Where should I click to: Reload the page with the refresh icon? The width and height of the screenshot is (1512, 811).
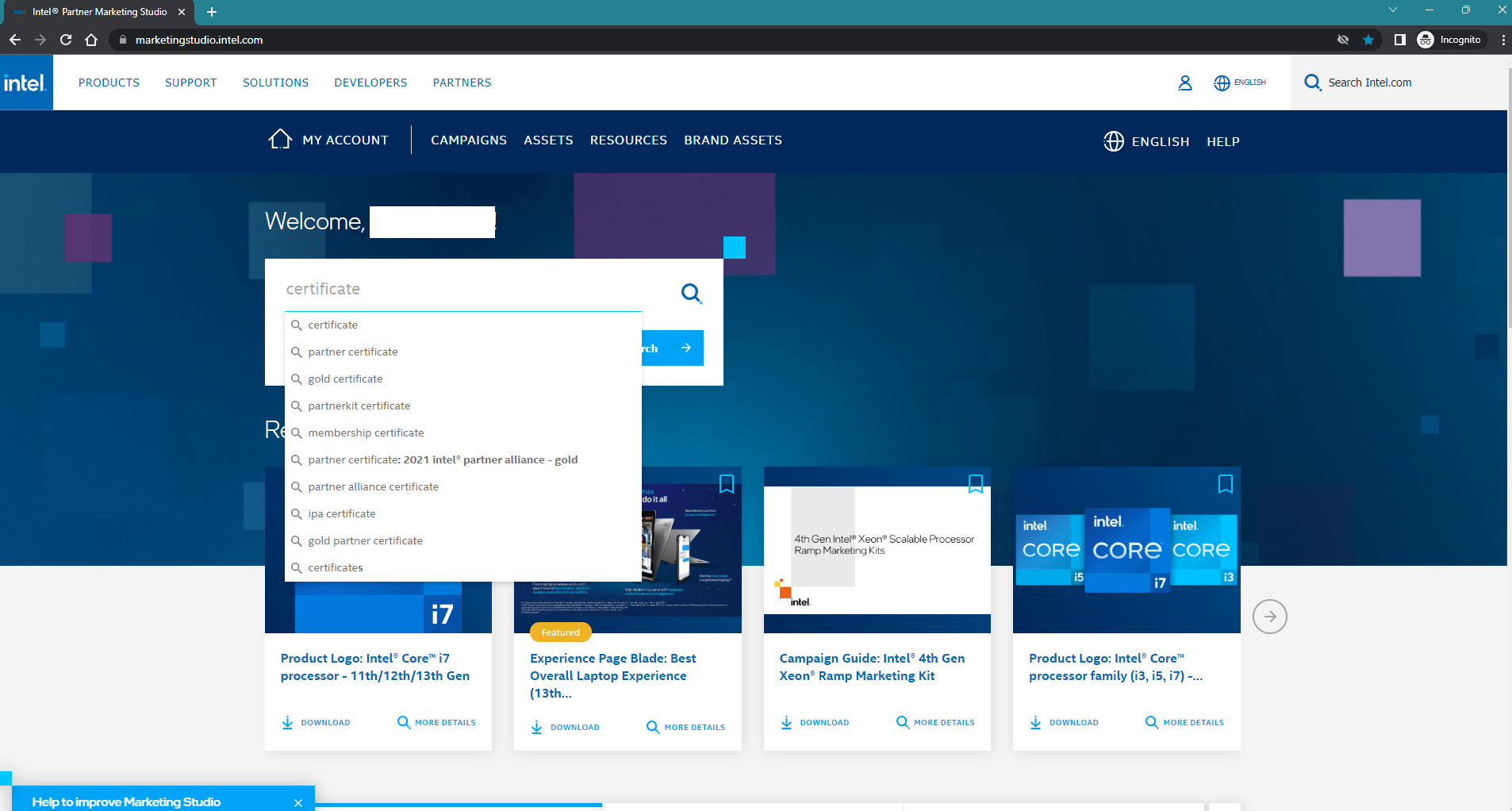click(x=66, y=40)
